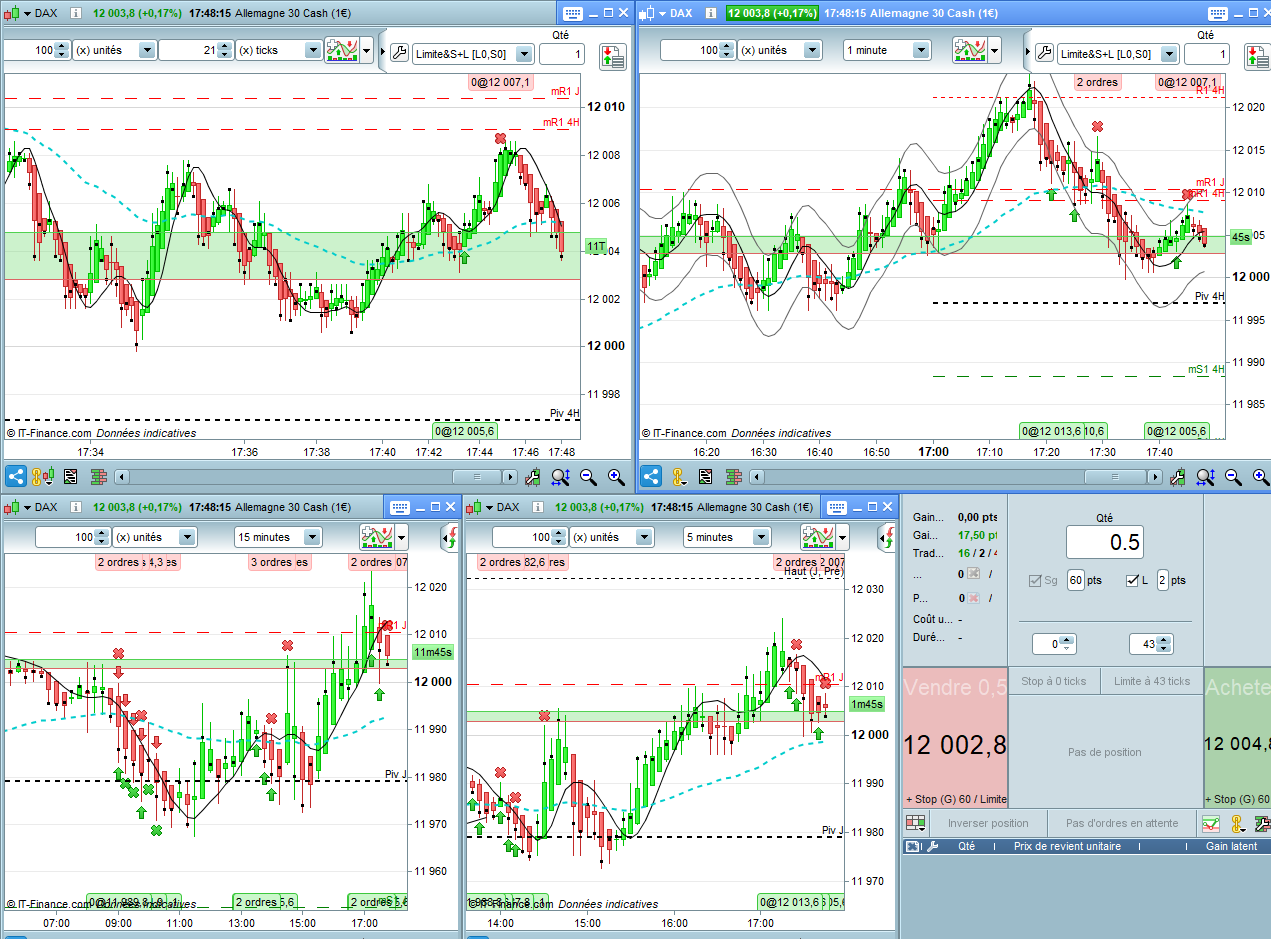
Task: Toggle the L limit checkbox
Action: tap(1132, 580)
